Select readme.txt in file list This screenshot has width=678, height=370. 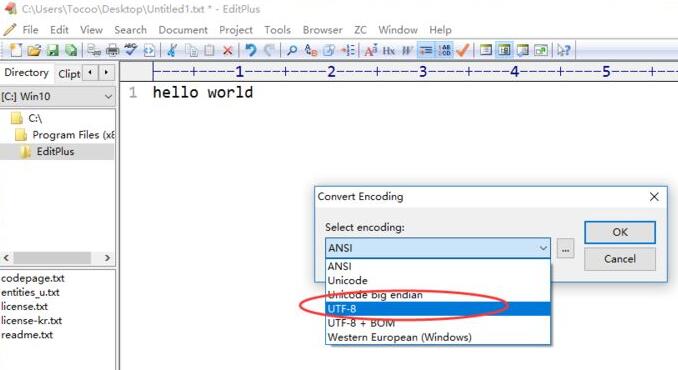coord(27,335)
